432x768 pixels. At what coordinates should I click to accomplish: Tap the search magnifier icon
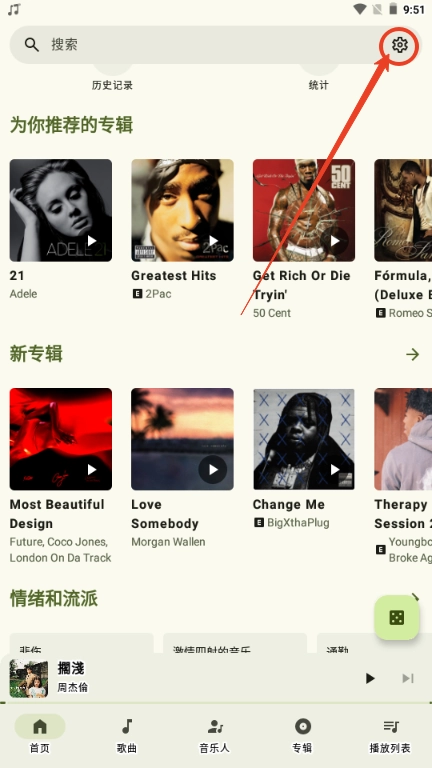point(31,45)
